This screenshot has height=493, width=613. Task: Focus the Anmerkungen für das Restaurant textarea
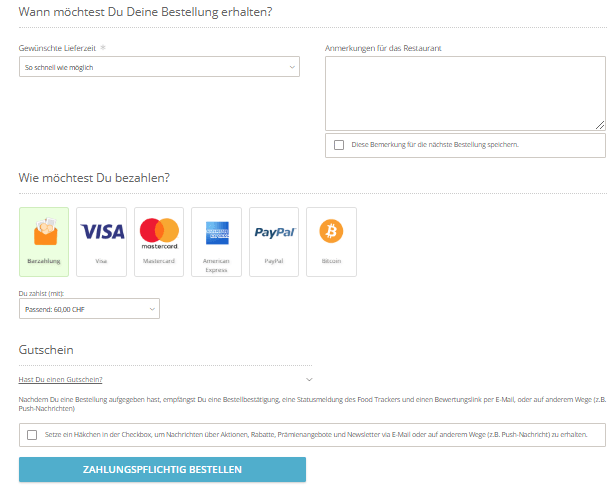[x=465, y=92]
